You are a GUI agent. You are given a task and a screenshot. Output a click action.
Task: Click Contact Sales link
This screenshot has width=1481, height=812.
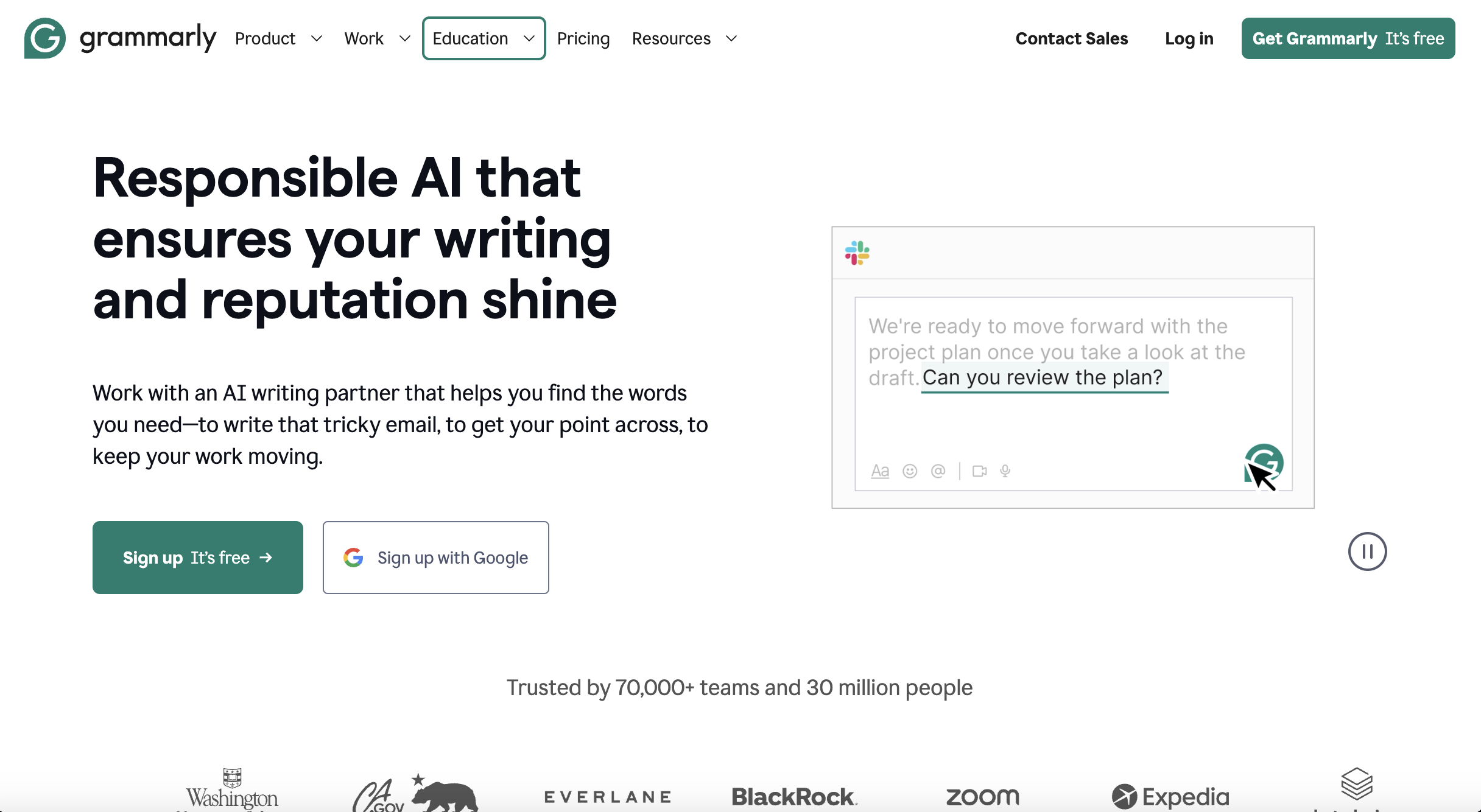[1072, 38]
